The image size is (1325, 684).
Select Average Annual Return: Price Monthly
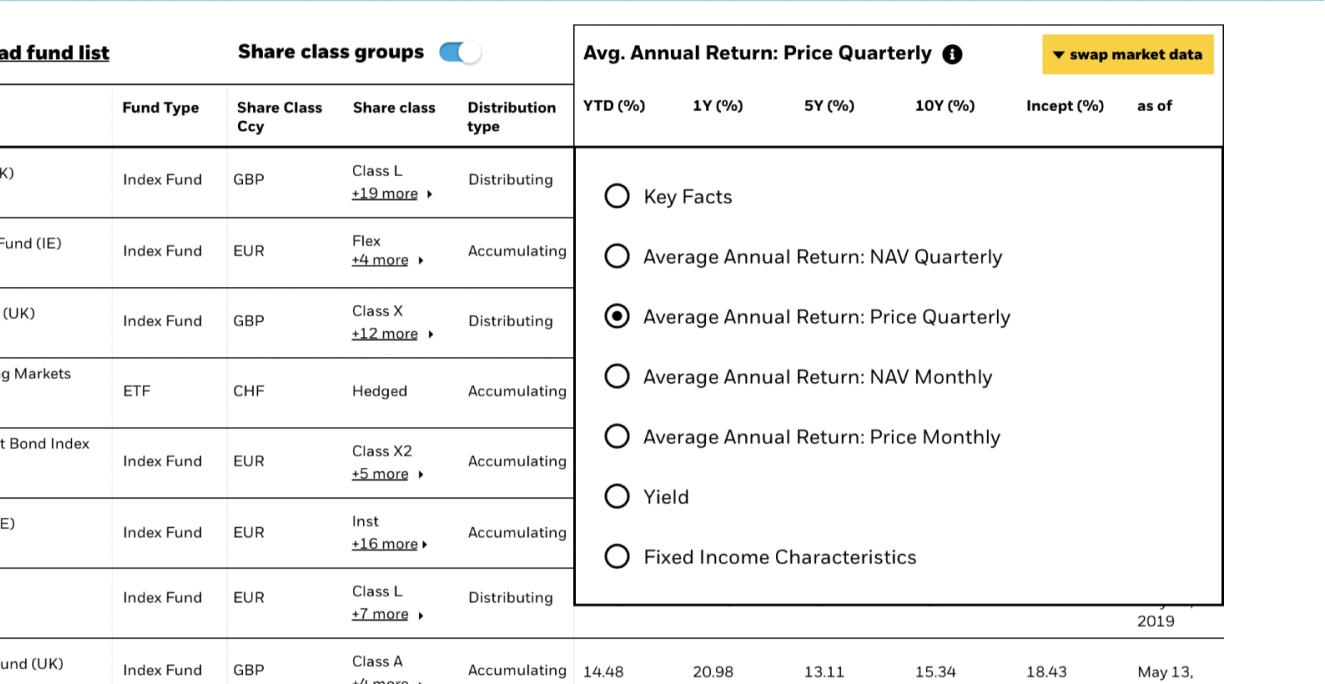click(617, 437)
